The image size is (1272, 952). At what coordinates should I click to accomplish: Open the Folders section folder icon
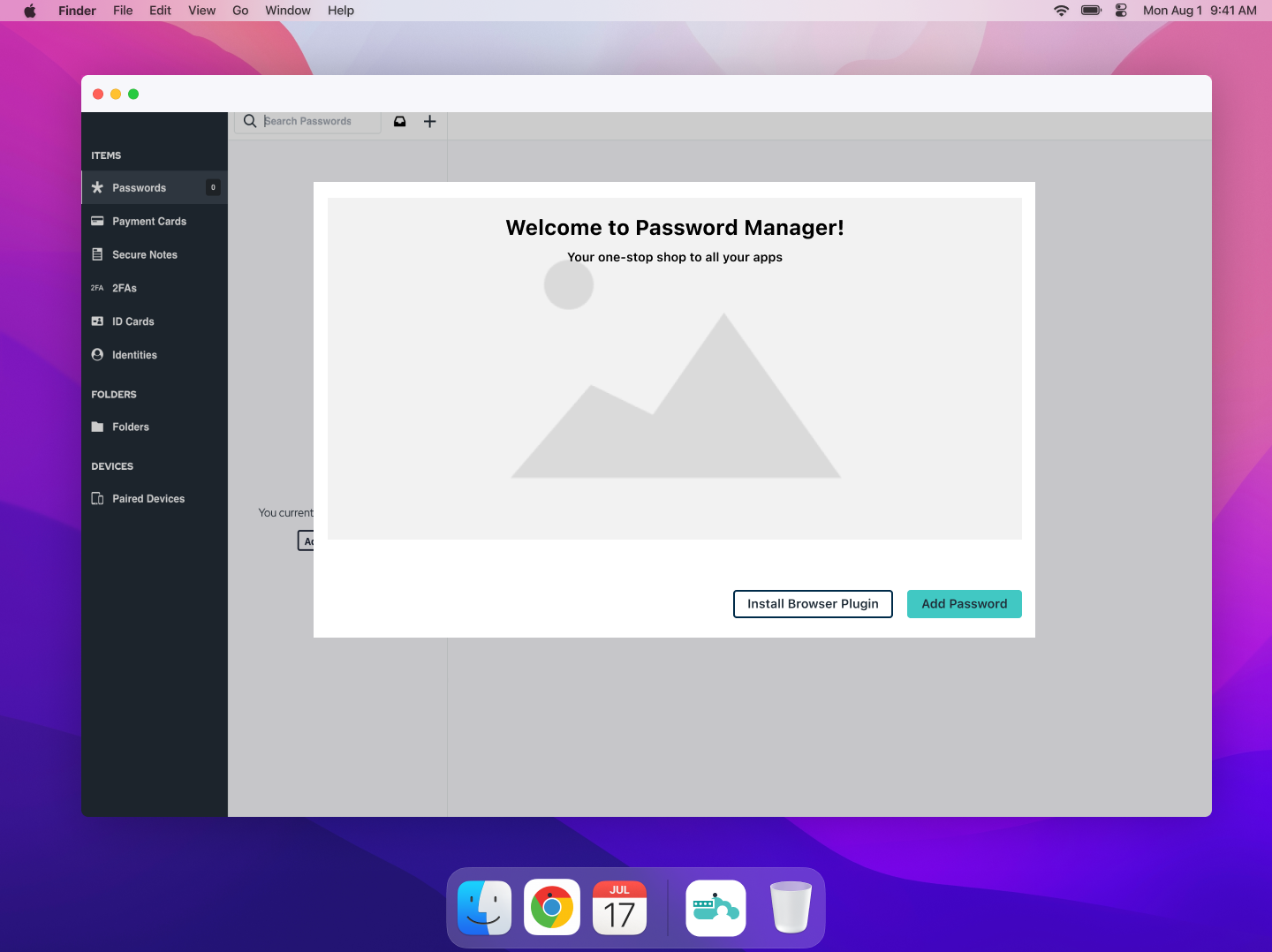click(97, 427)
